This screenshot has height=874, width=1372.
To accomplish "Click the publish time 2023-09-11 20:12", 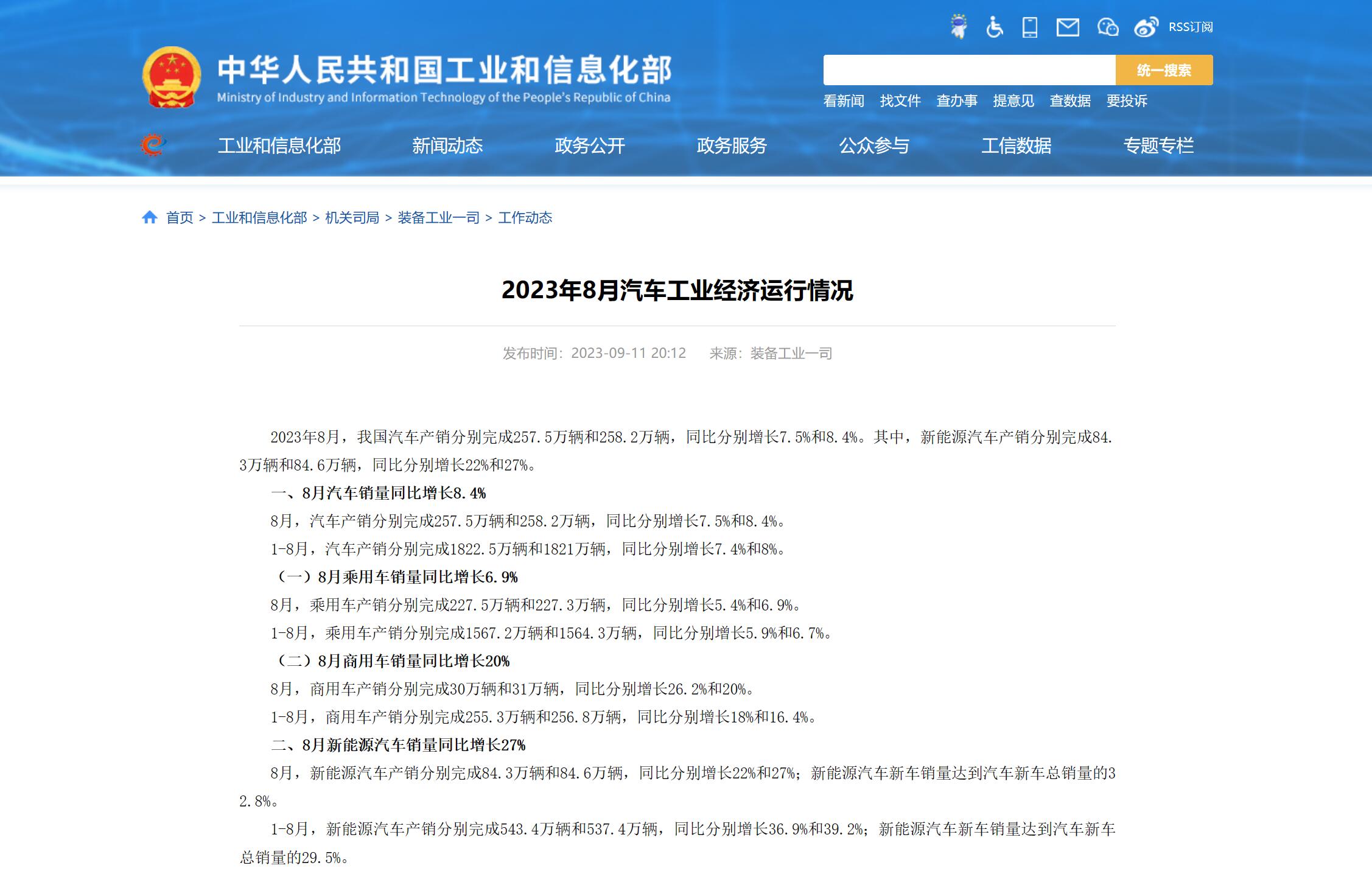I will click(x=628, y=353).
